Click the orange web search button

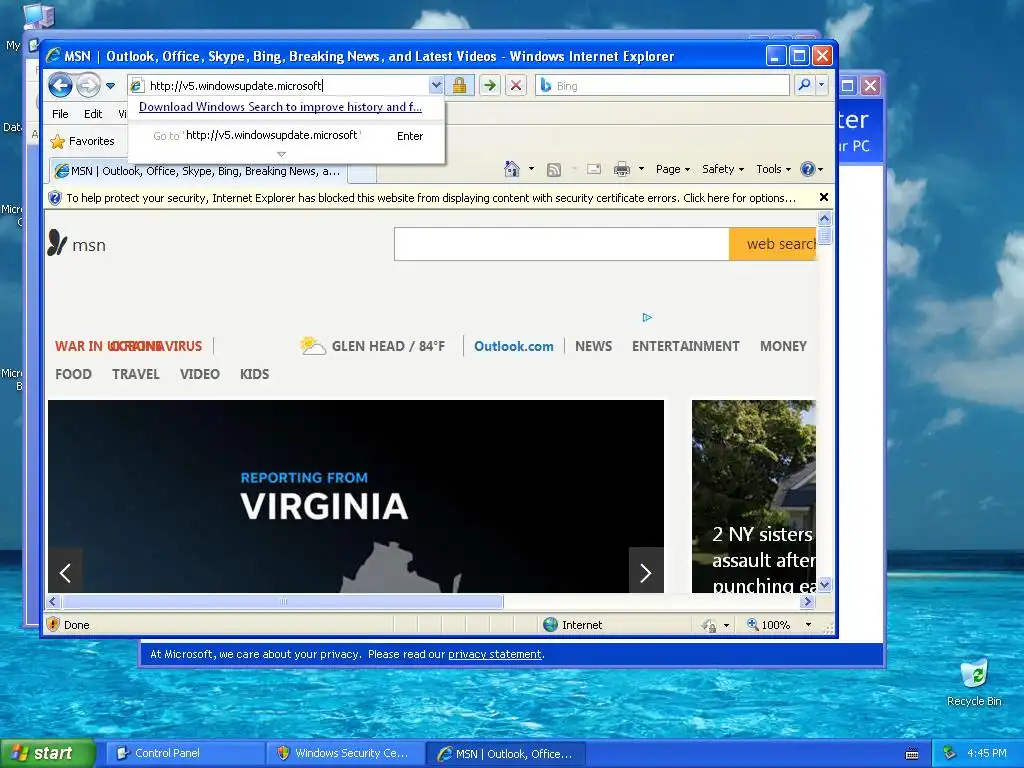tap(773, 244)
